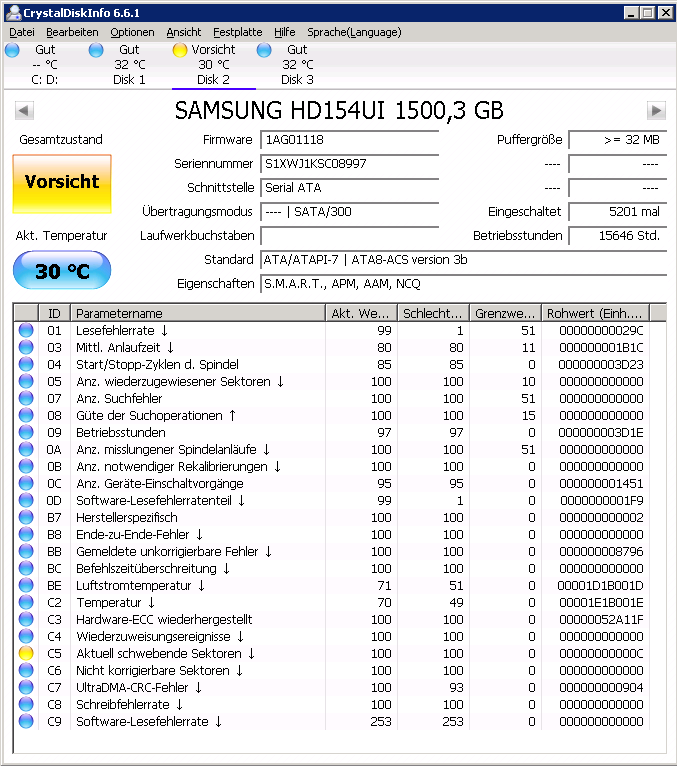
Task: Click status icon of Anz. Suchfehler row
Action: pyautogui.click(x=26, y=398)
